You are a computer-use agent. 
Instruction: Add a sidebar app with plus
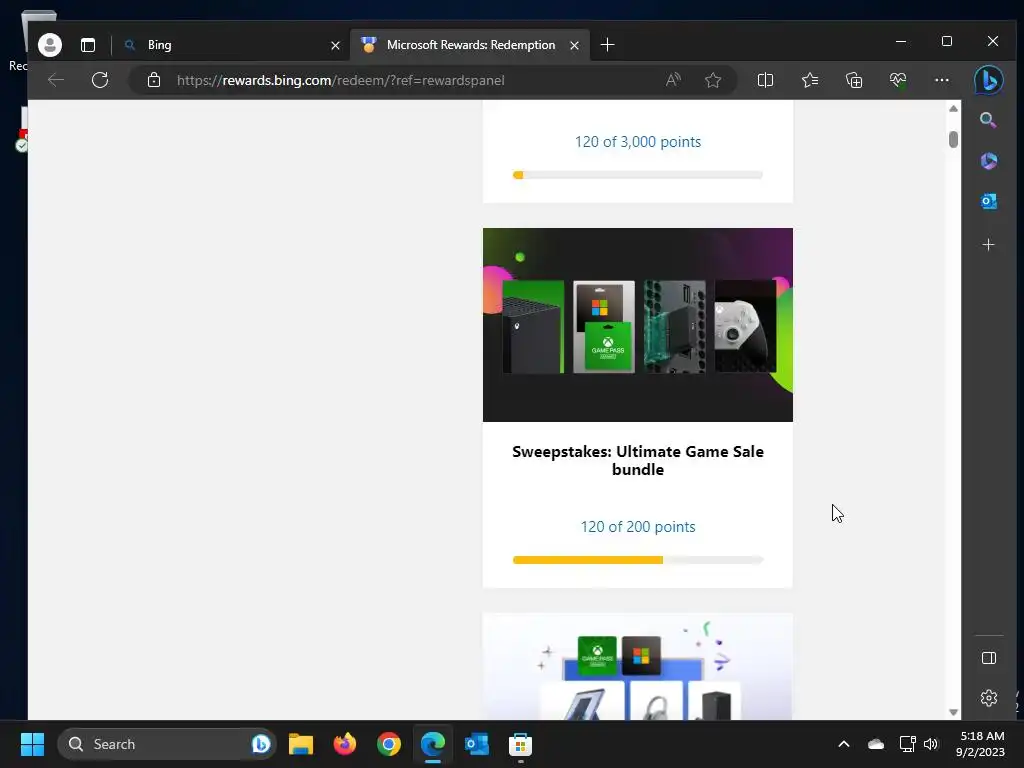point(989,245)
